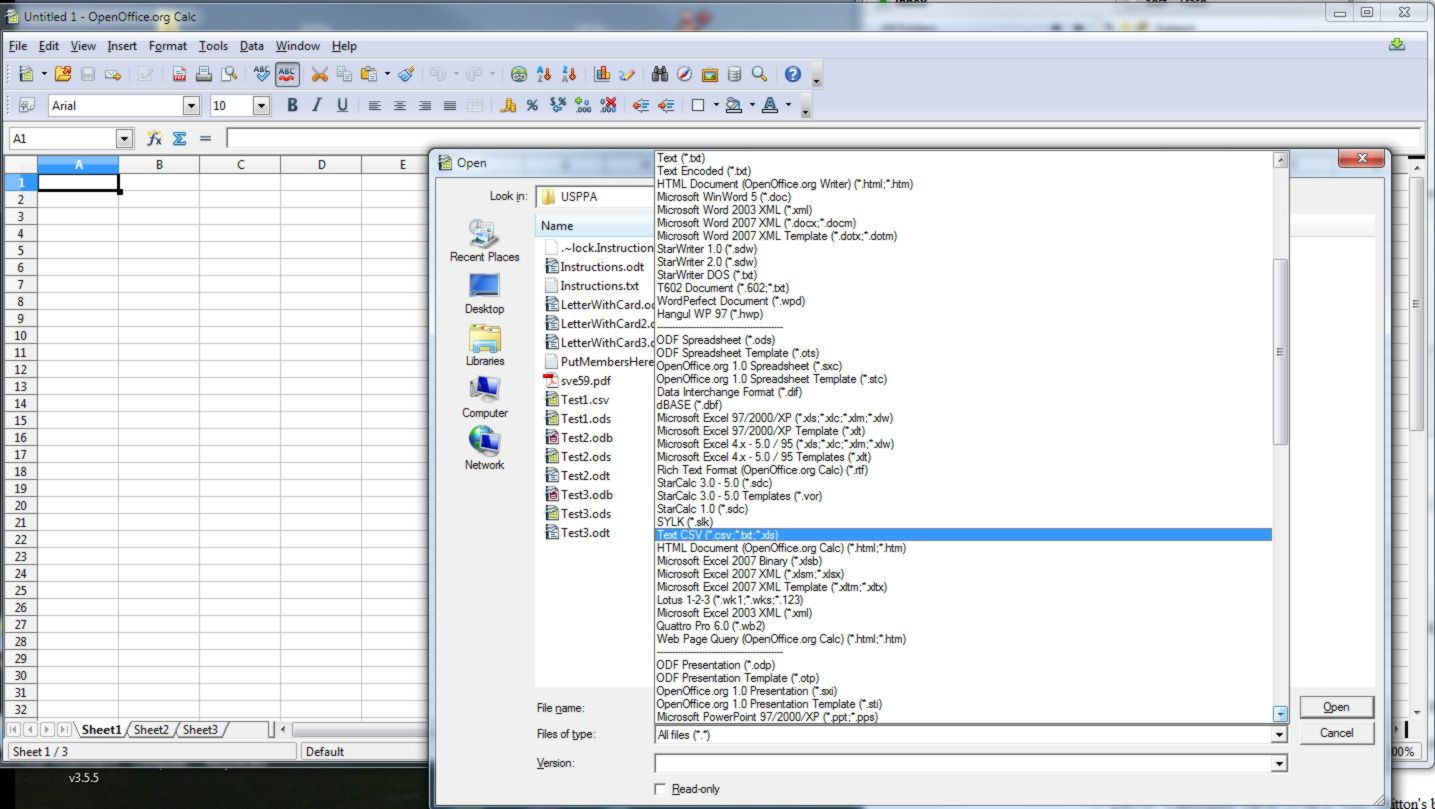Image resolution: width=1435 pixels, height=809 pixels.
Task: Click the Sort Ascending icon
Action: [544, 74]
